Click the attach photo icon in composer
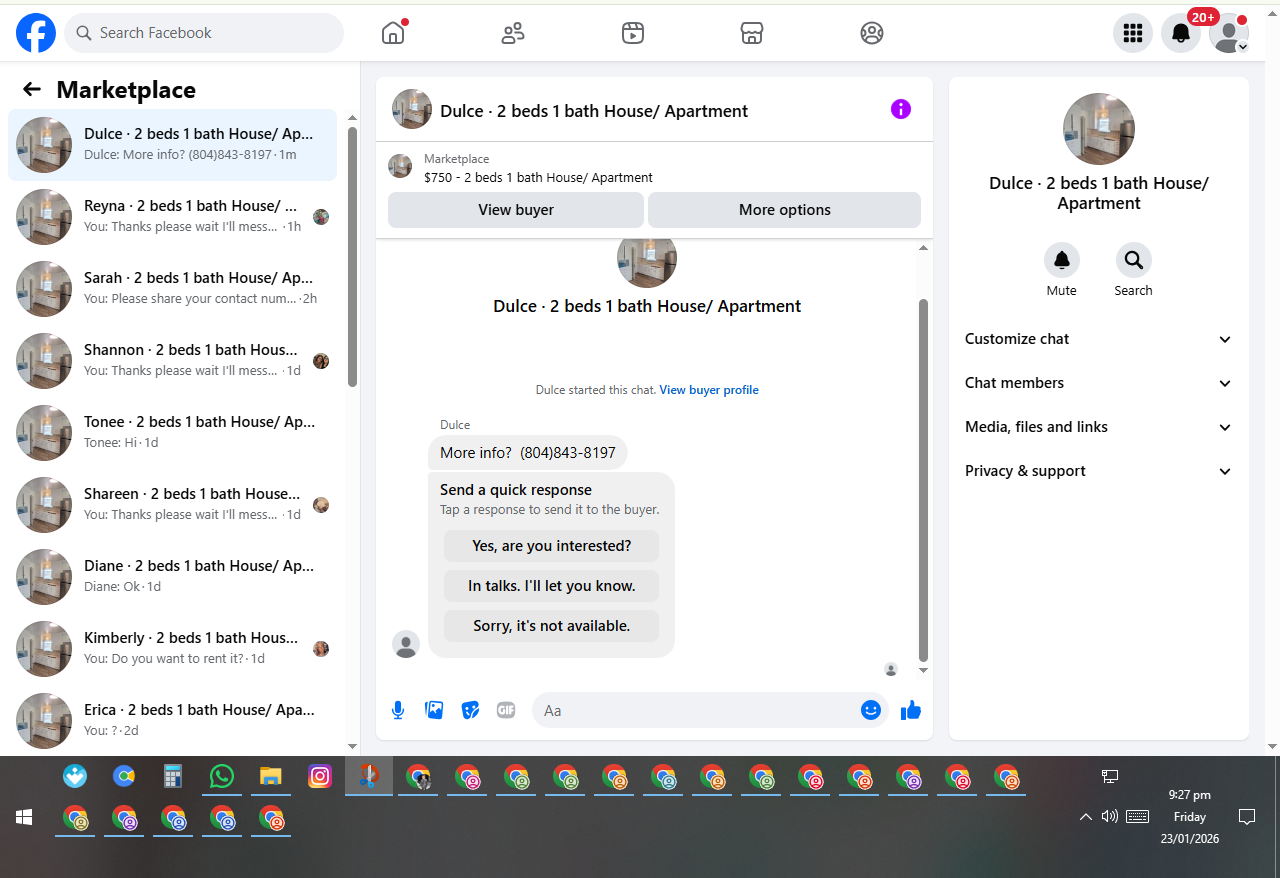Image resolution: width=1280 pixels, height=878 pixels. (434, 710)
